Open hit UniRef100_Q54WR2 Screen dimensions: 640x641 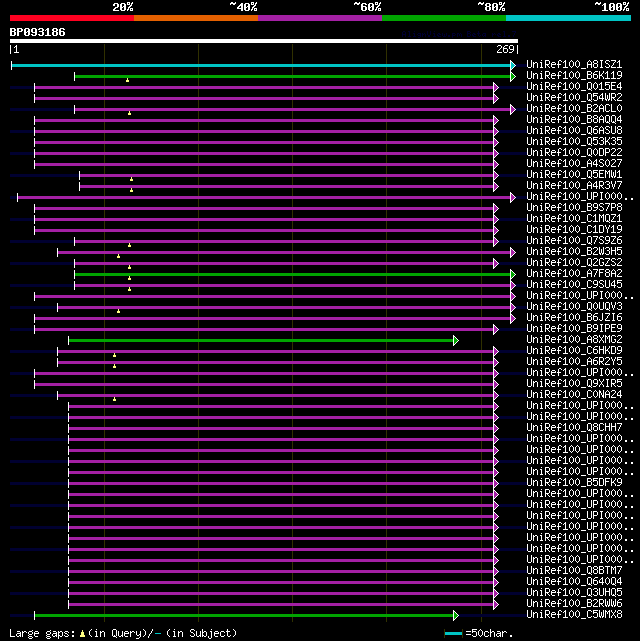[574, 98]
